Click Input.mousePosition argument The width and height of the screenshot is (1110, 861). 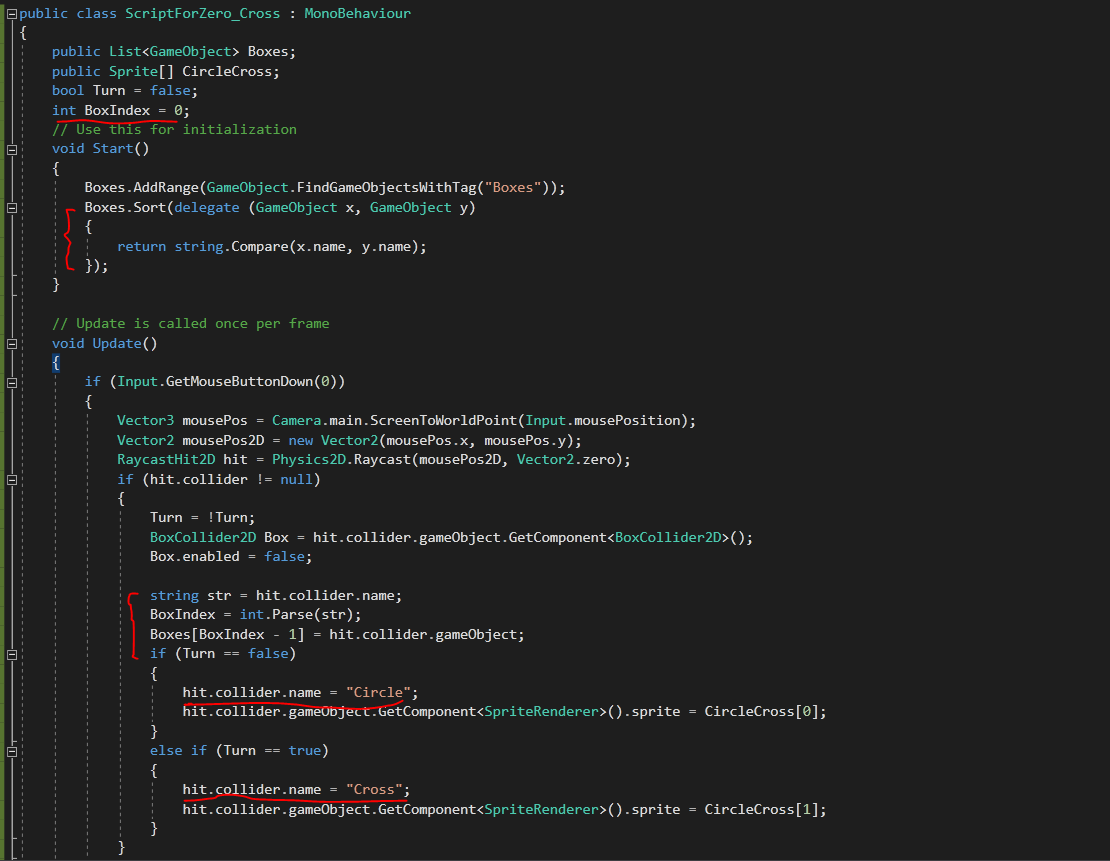[602, 421]
